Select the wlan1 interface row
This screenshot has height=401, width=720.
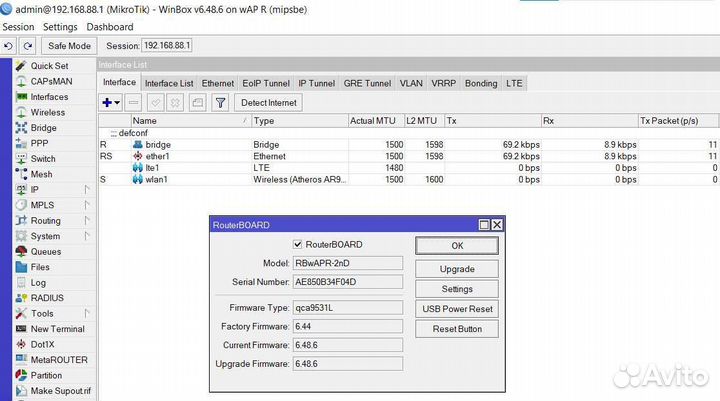[409, 179]
